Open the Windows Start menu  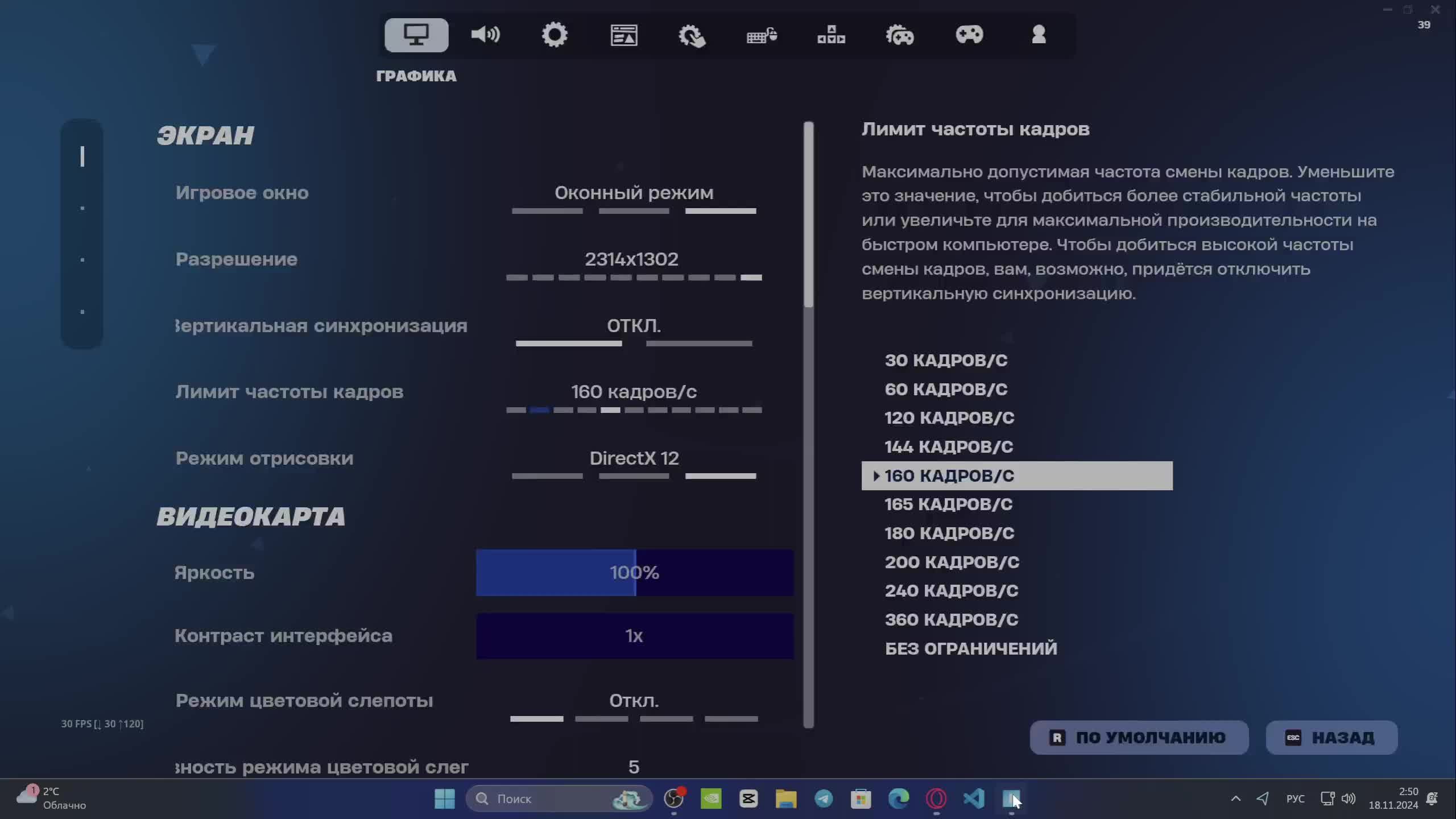click(444, 799)
